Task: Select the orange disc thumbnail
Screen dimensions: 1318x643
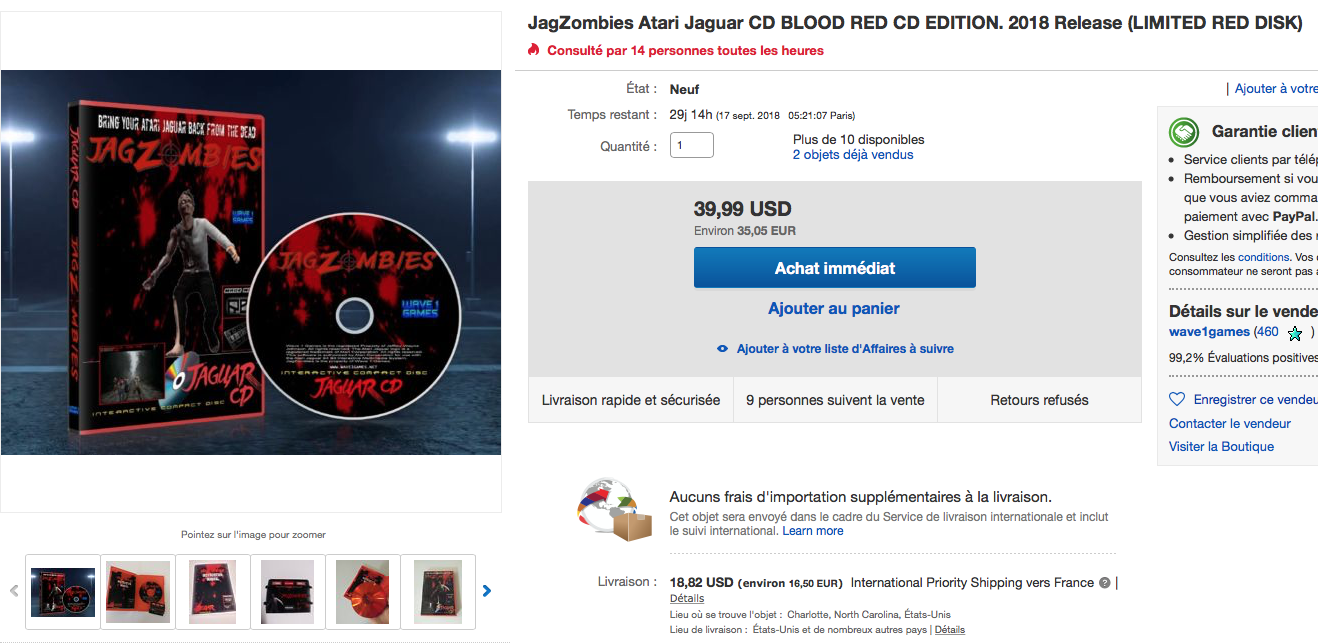Action: point(362,592)
